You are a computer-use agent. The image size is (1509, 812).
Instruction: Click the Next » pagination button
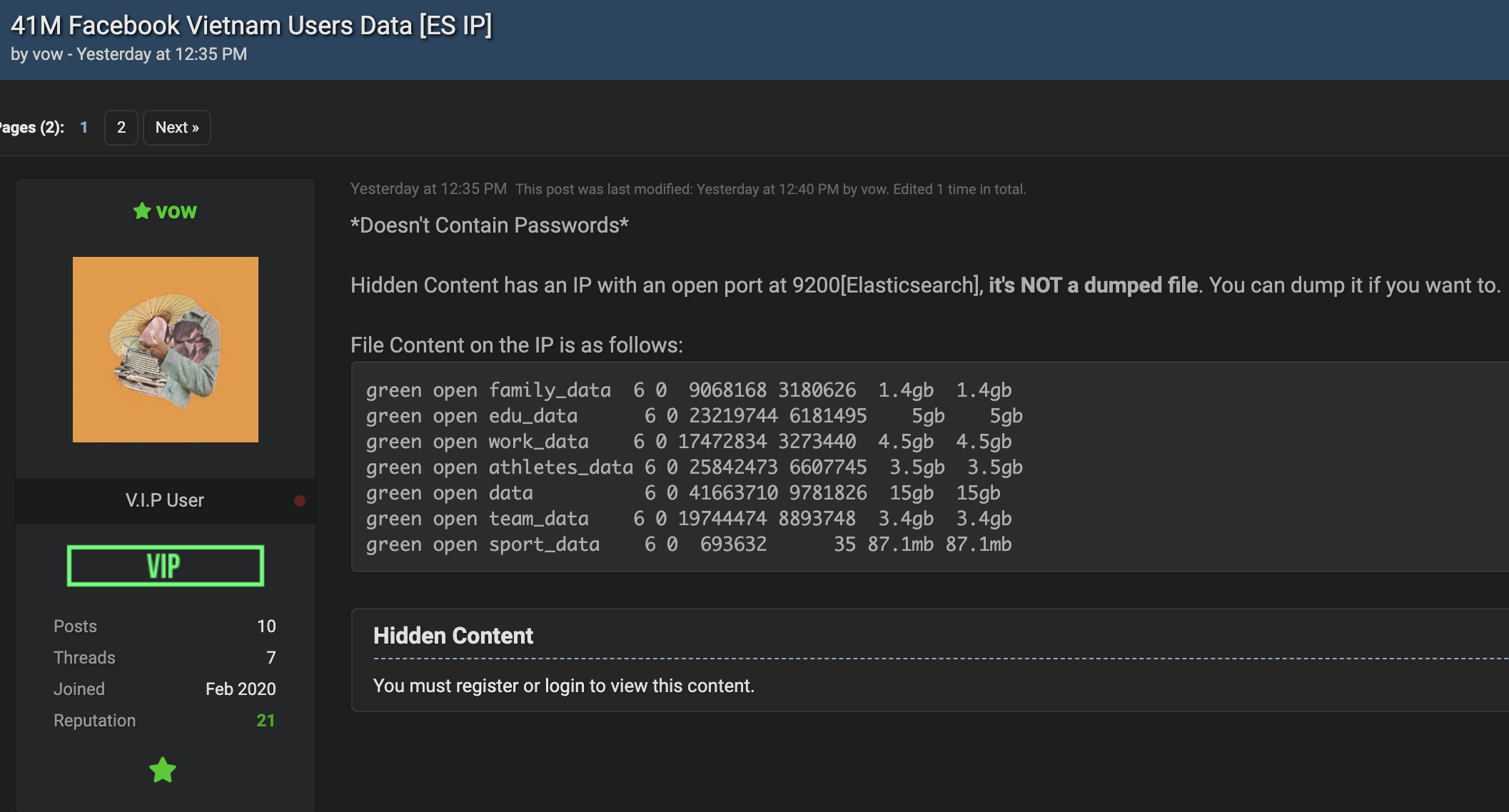click(x=177, y=128)
